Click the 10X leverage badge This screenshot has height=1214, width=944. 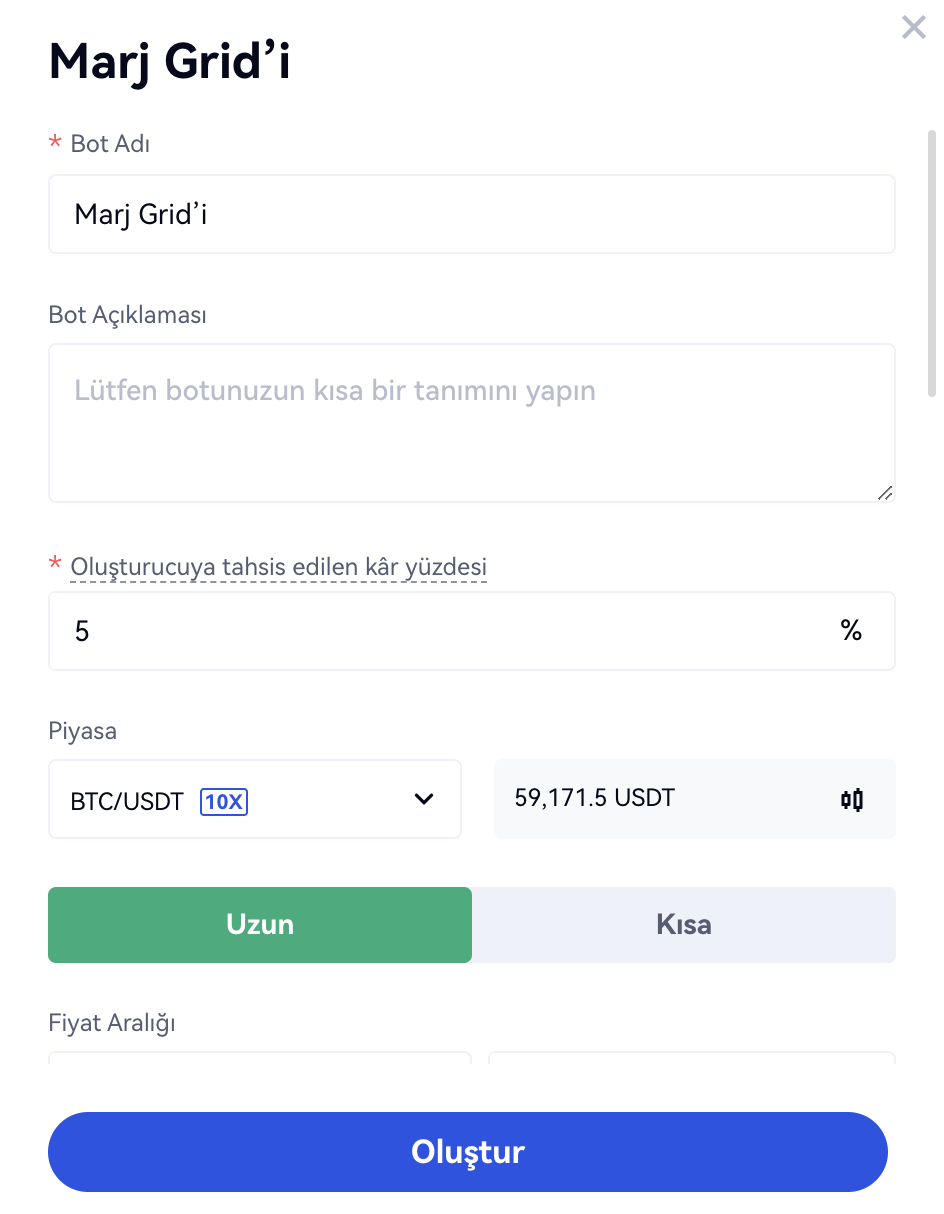click(x=224, y=801)
